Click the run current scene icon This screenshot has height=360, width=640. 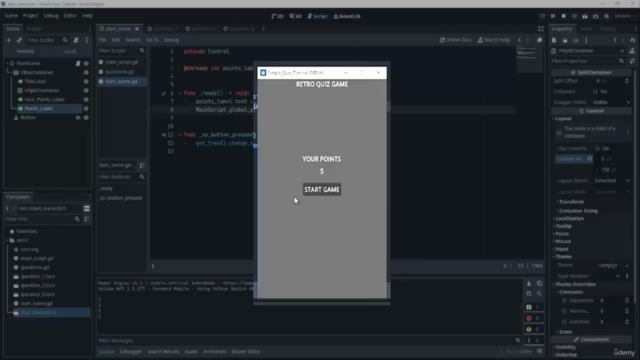[x=585, y=16]
